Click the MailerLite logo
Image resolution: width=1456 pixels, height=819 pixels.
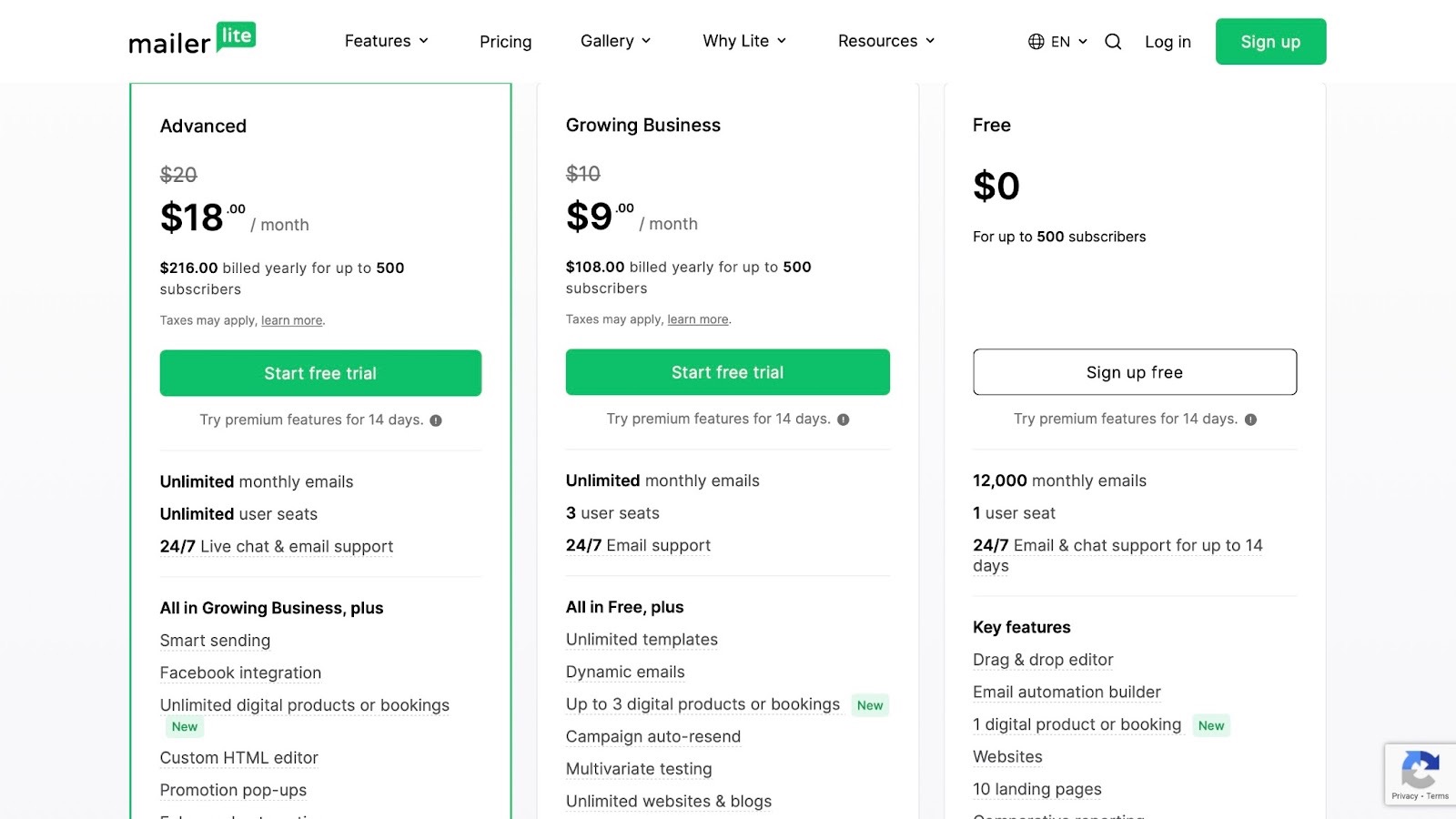[x=192, y=40]
